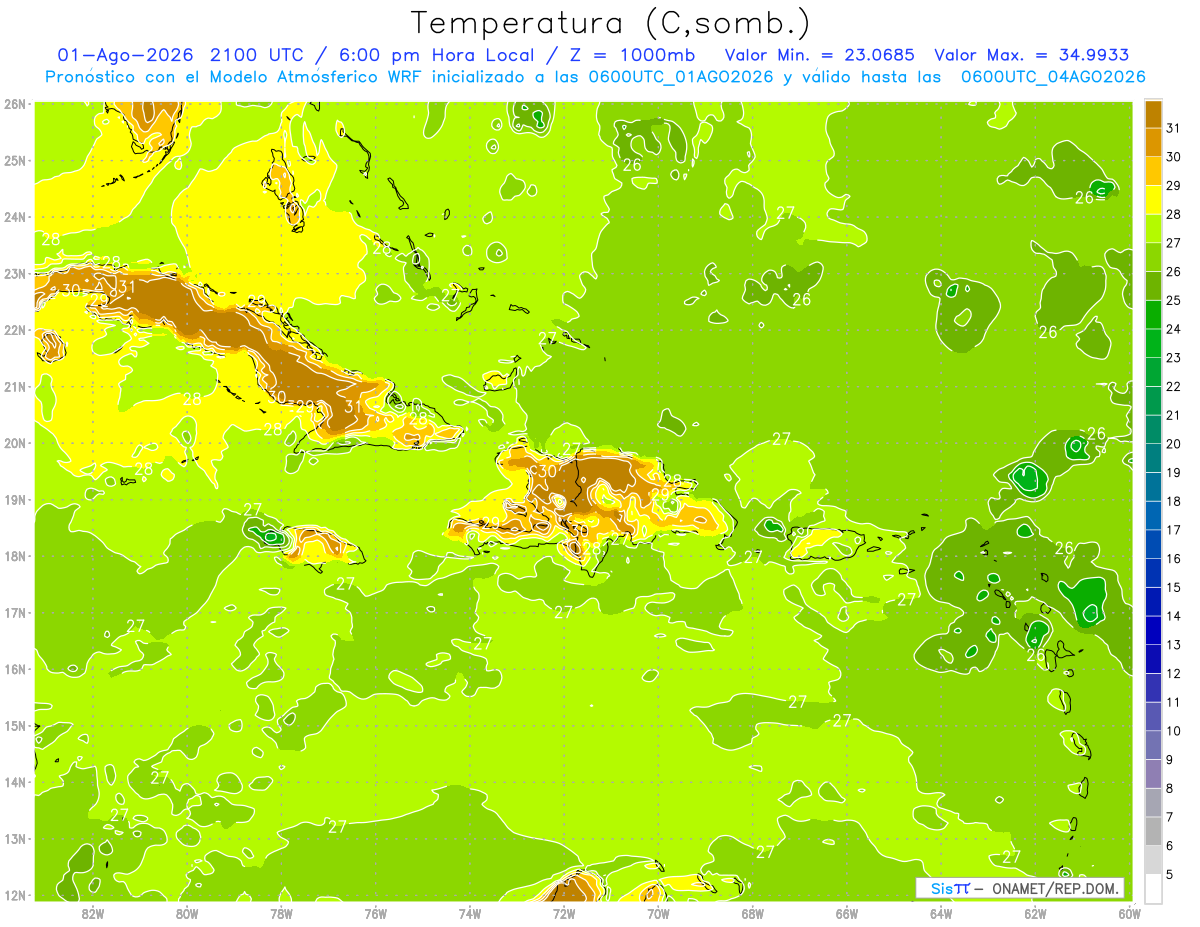This screenshot has height=927, width=1200.
Task: Click color scale label '5'
Action: pyautogui.click(x=1170, y=874)
